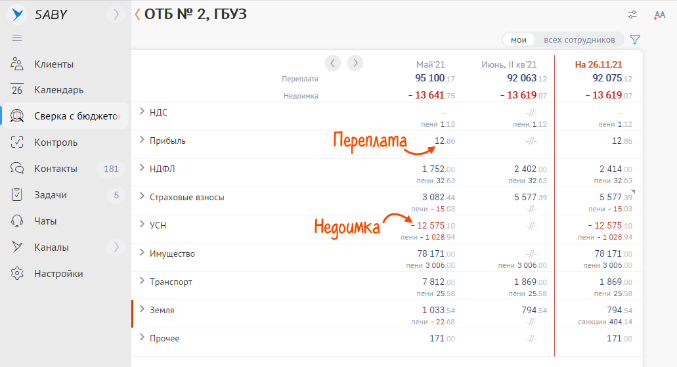
Task: Go to Чаты section
Action: 45,221
